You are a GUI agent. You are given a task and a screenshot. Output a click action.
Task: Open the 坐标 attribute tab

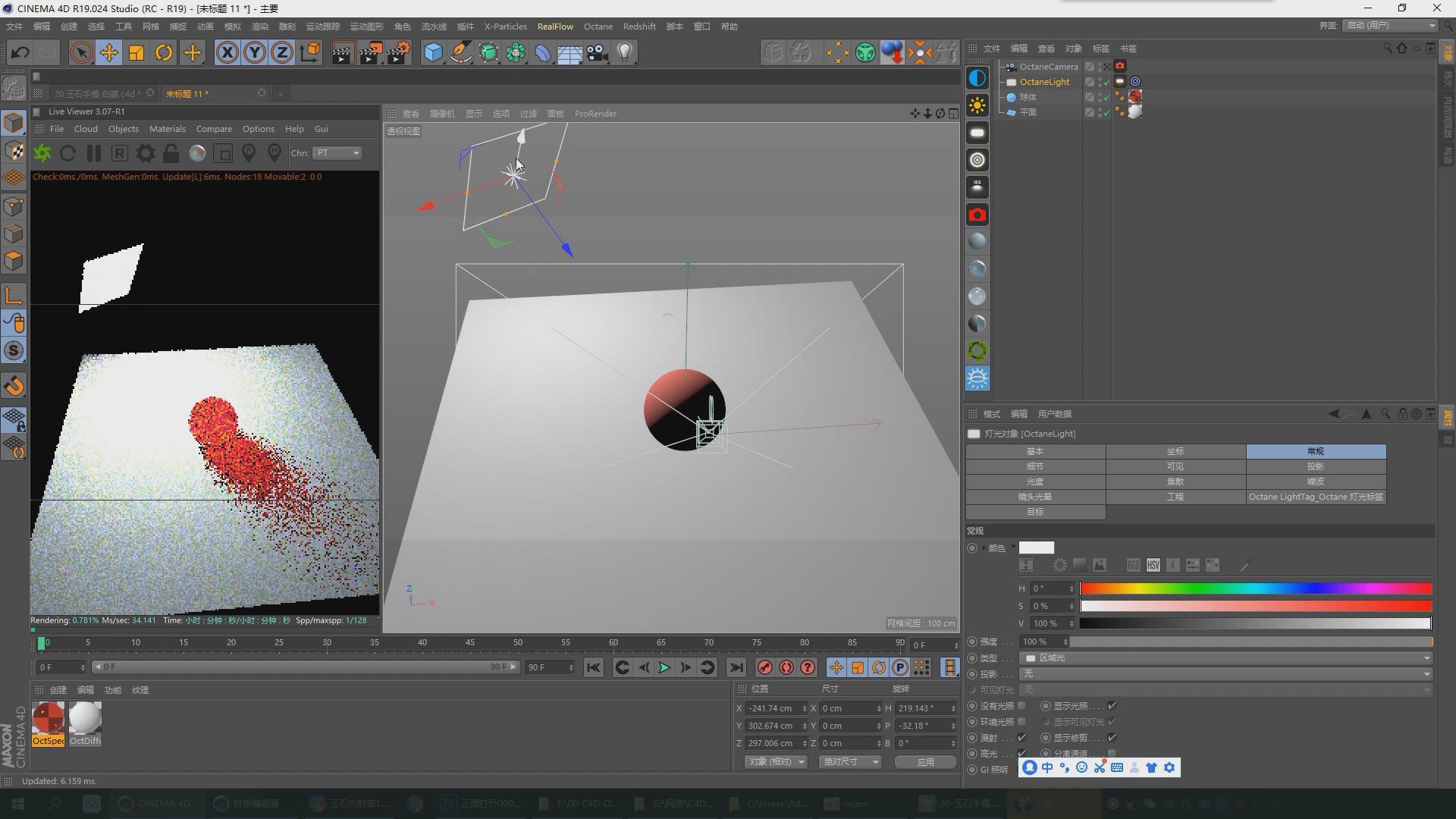click(1175, 451)
